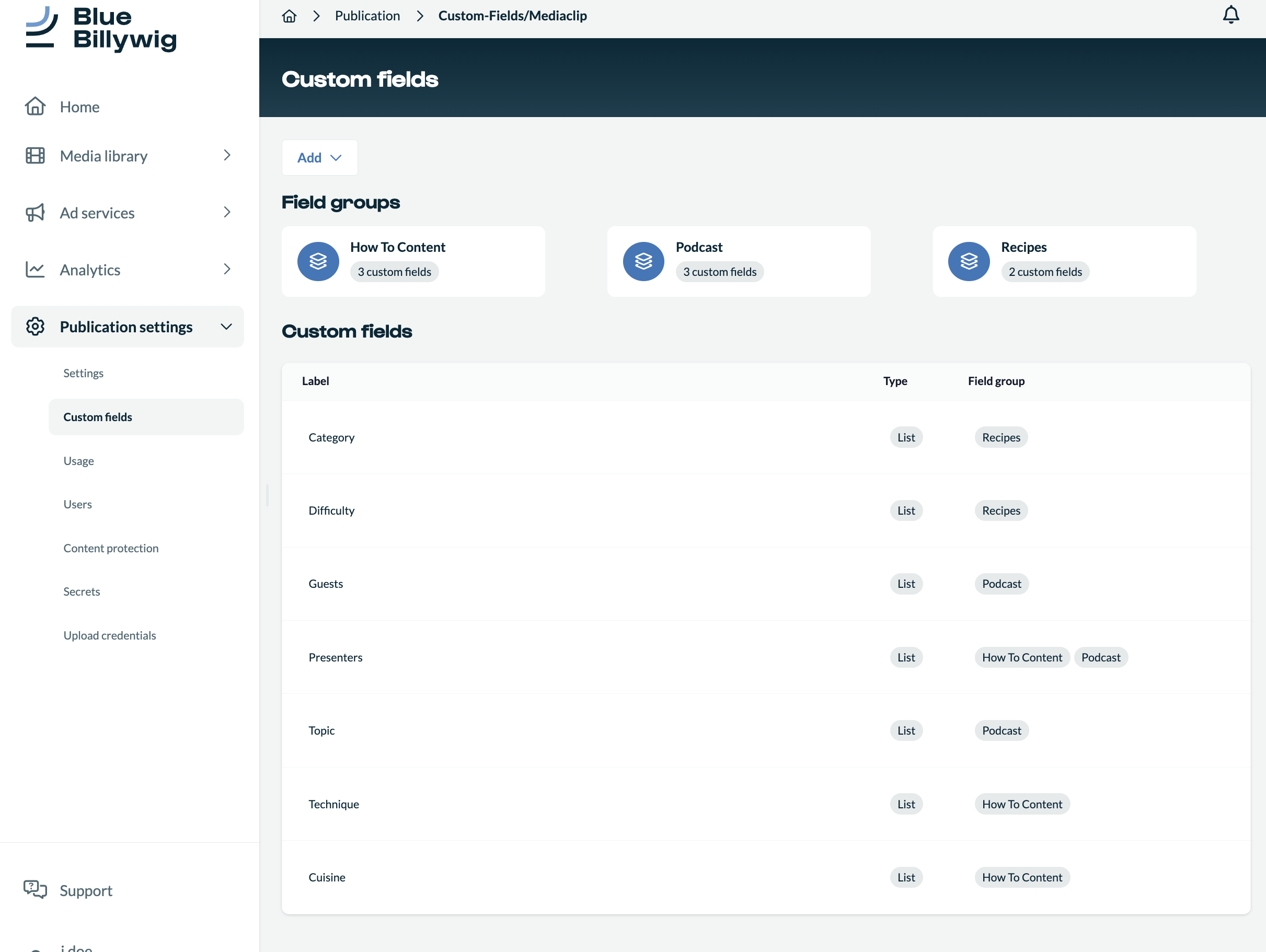The image size is (1266, 952).
Task: Click the Technique row label
Action: pos(333,804)
